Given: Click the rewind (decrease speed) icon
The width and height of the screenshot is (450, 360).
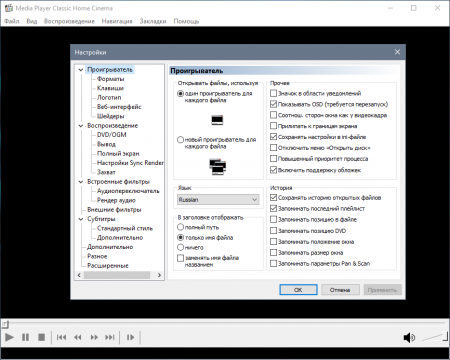Looking at the screenshot, I should (78, 337).
